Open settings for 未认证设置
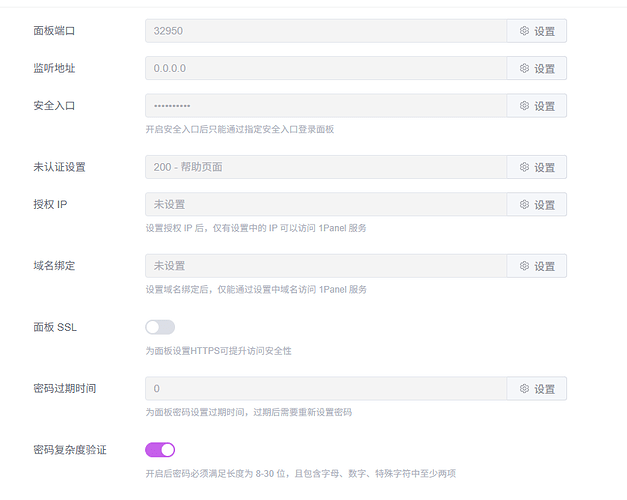This screenshot has height=500, width=627. (x=537, y=167)
